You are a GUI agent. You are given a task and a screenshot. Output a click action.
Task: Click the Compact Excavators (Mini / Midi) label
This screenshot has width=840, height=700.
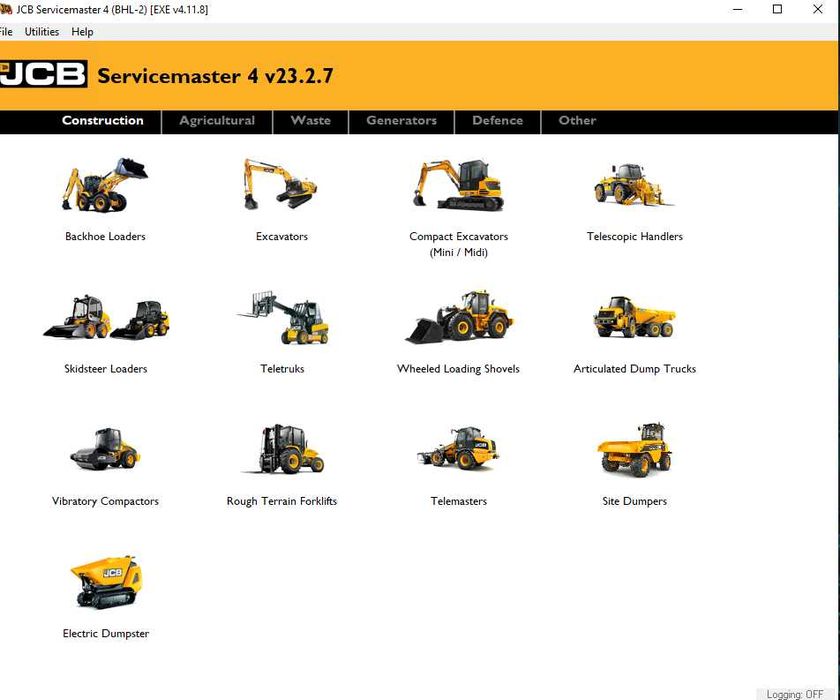click(x=459, y=244)
